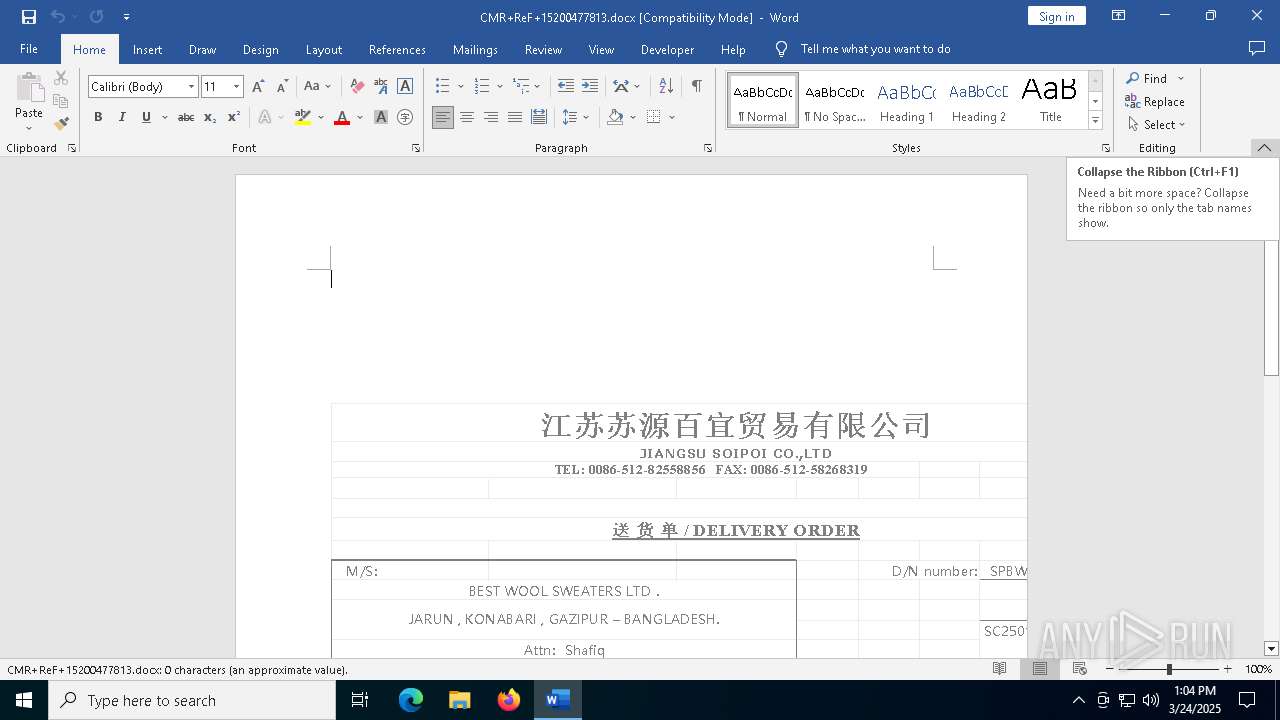Toggle Strikethrough formatting

click(186, 118)
